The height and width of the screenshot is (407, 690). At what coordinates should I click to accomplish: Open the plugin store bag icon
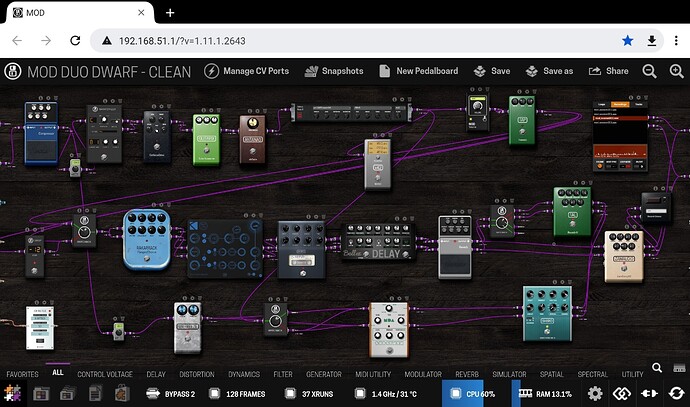click(122, 393)
